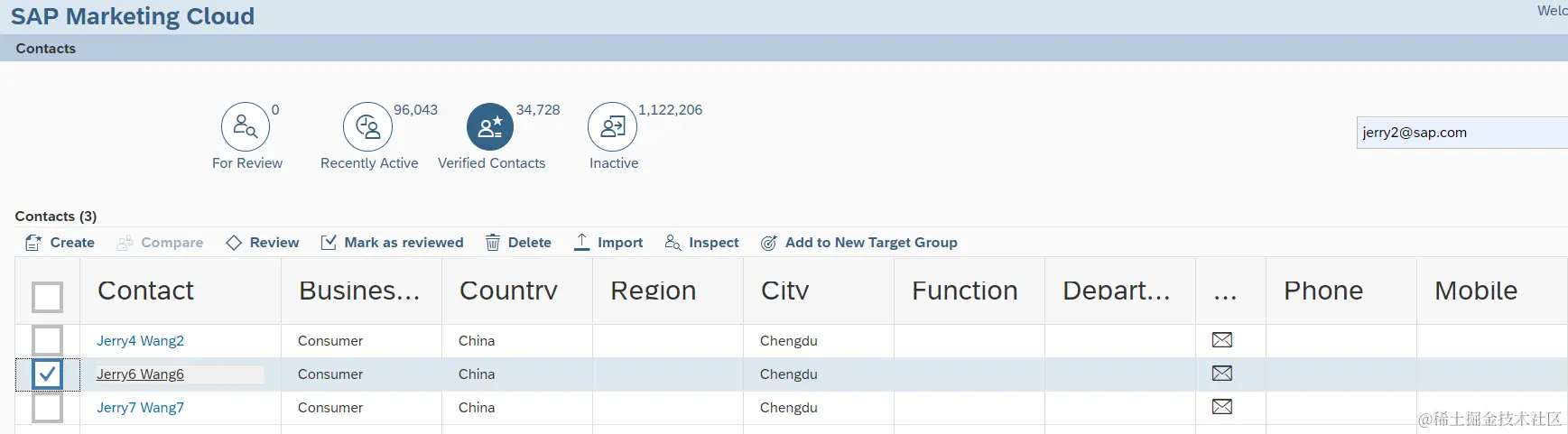
Task: Click the City column header
Action: click(x=819, y=291)
